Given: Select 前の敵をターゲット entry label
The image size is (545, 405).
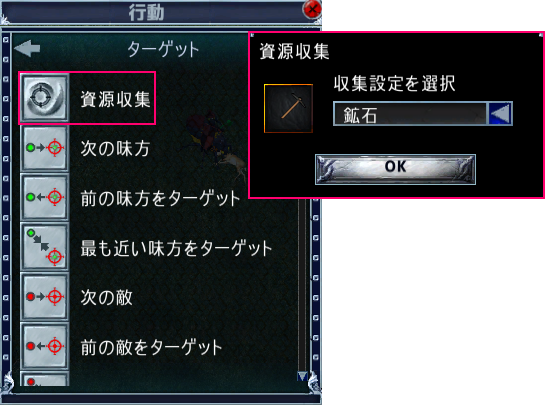Looking at the screenshot, I should click(x=151, y=347).
